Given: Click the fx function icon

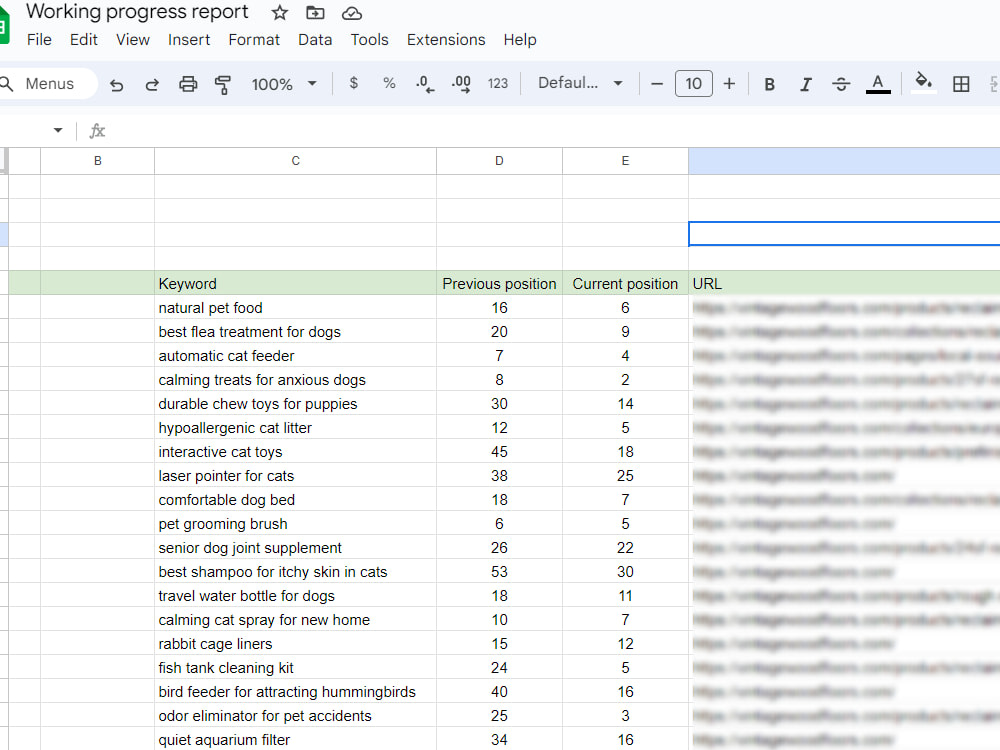Looking at the screenshot, I should click(97, 131).
